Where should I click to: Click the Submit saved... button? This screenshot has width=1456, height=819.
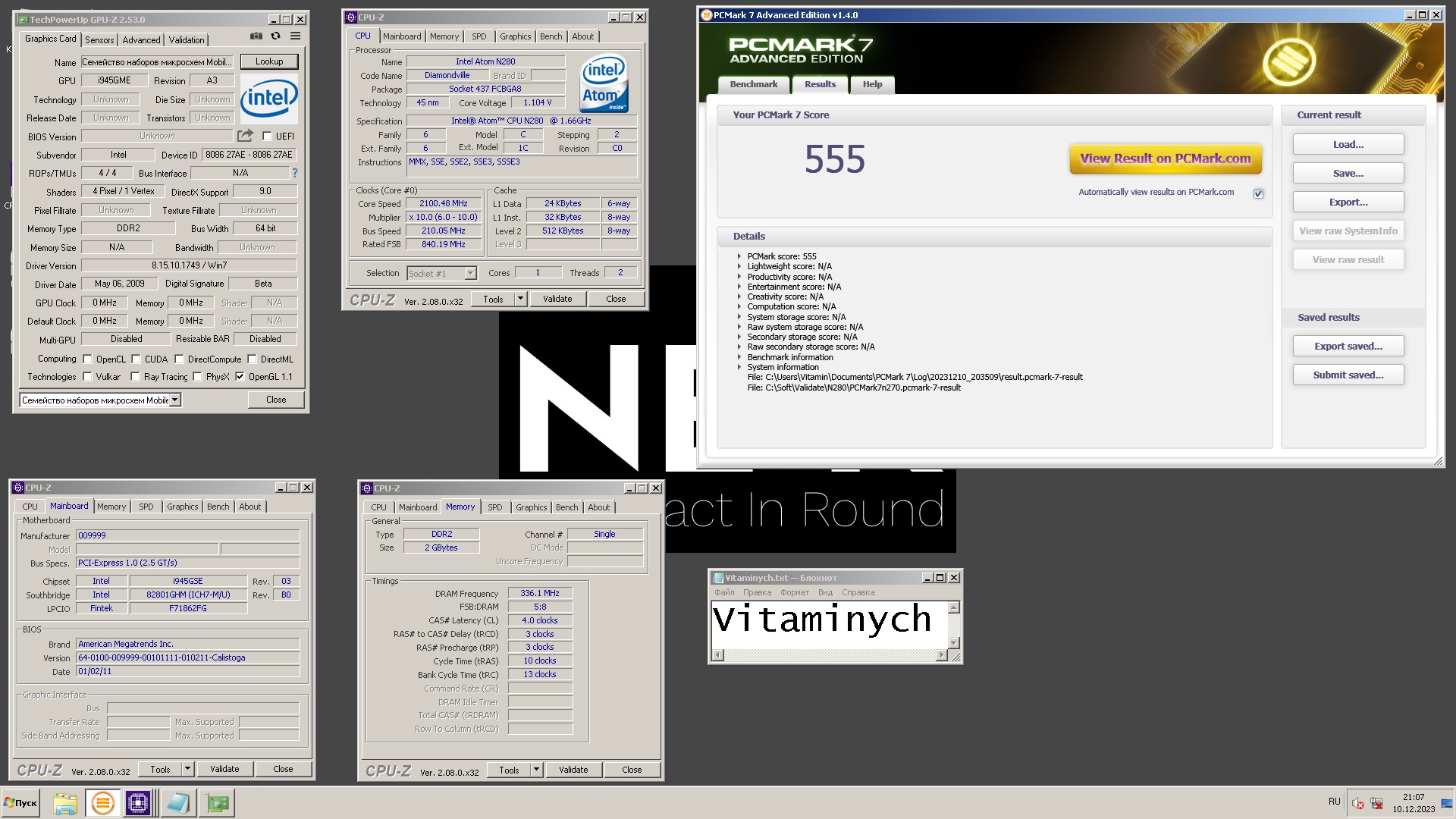1348,375
